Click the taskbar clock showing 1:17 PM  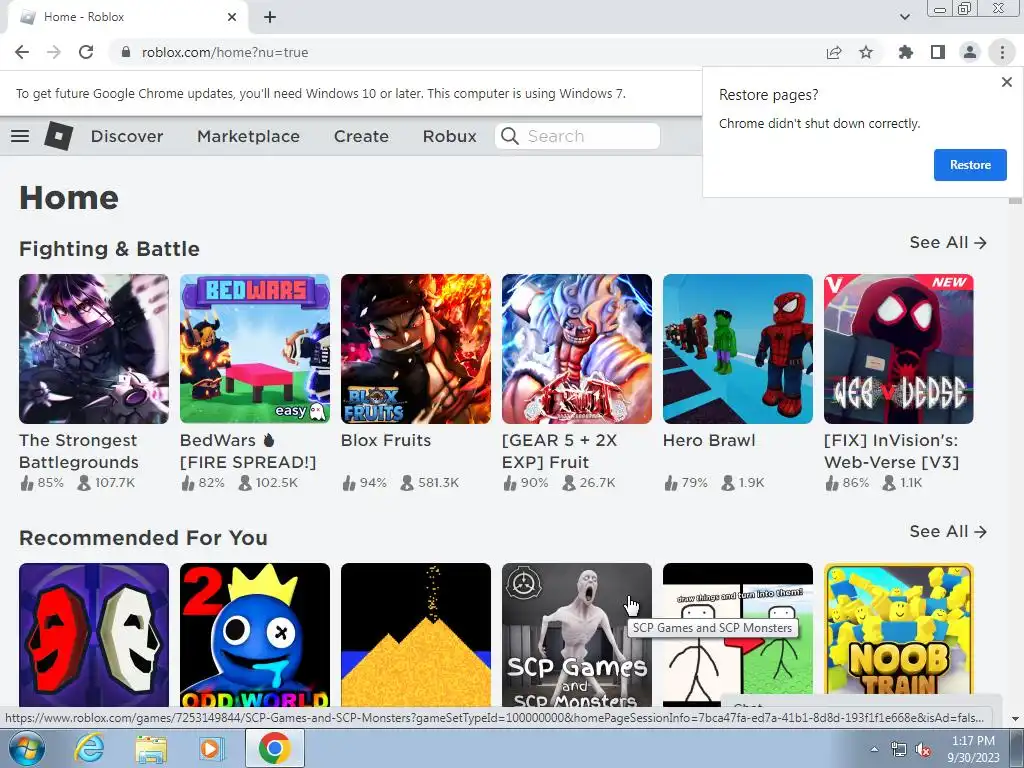pyautogui.click(x=973, y=749)
